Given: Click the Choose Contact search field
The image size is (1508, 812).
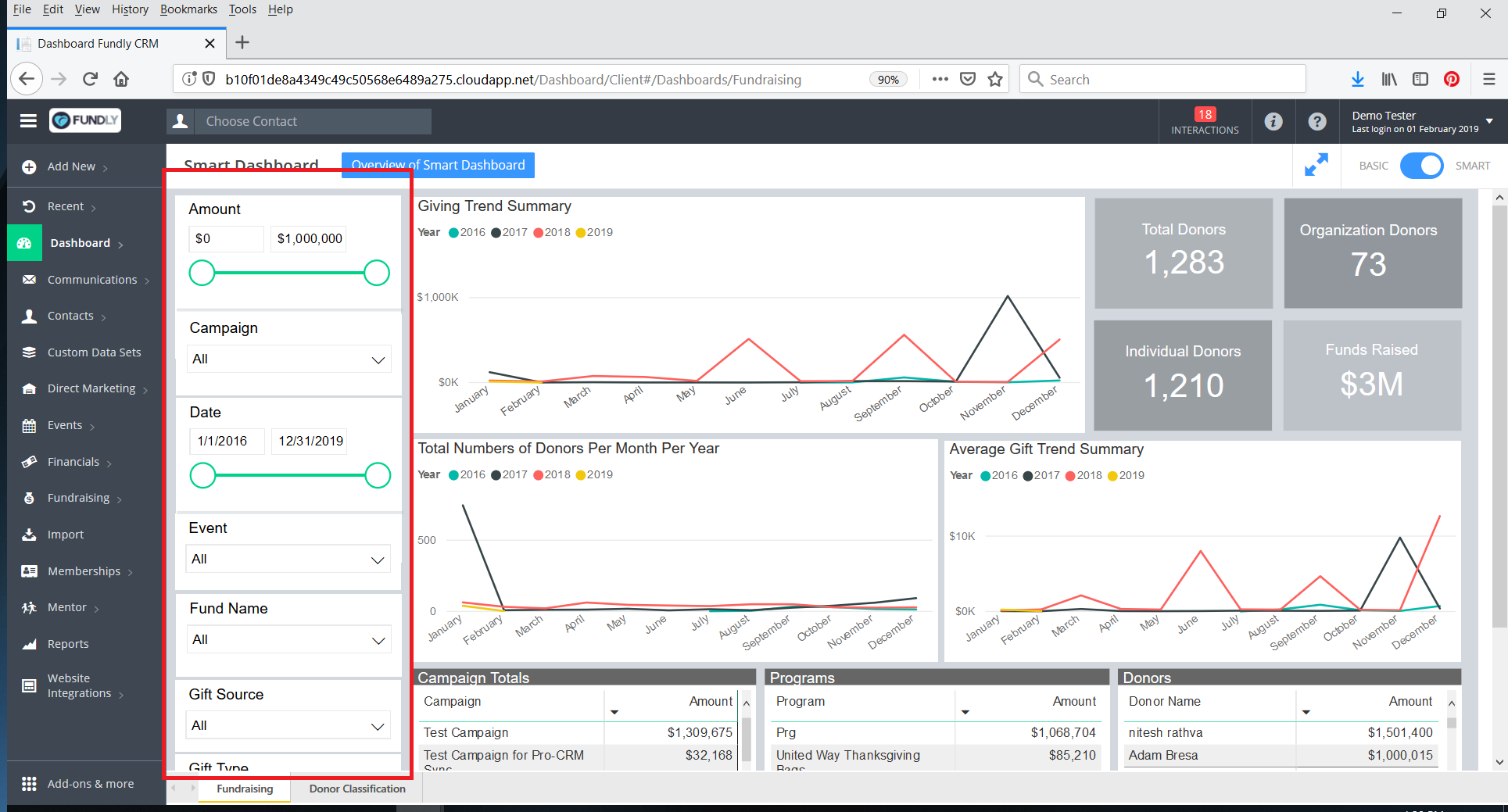Looking at the screenshot, I should point(313,121).
